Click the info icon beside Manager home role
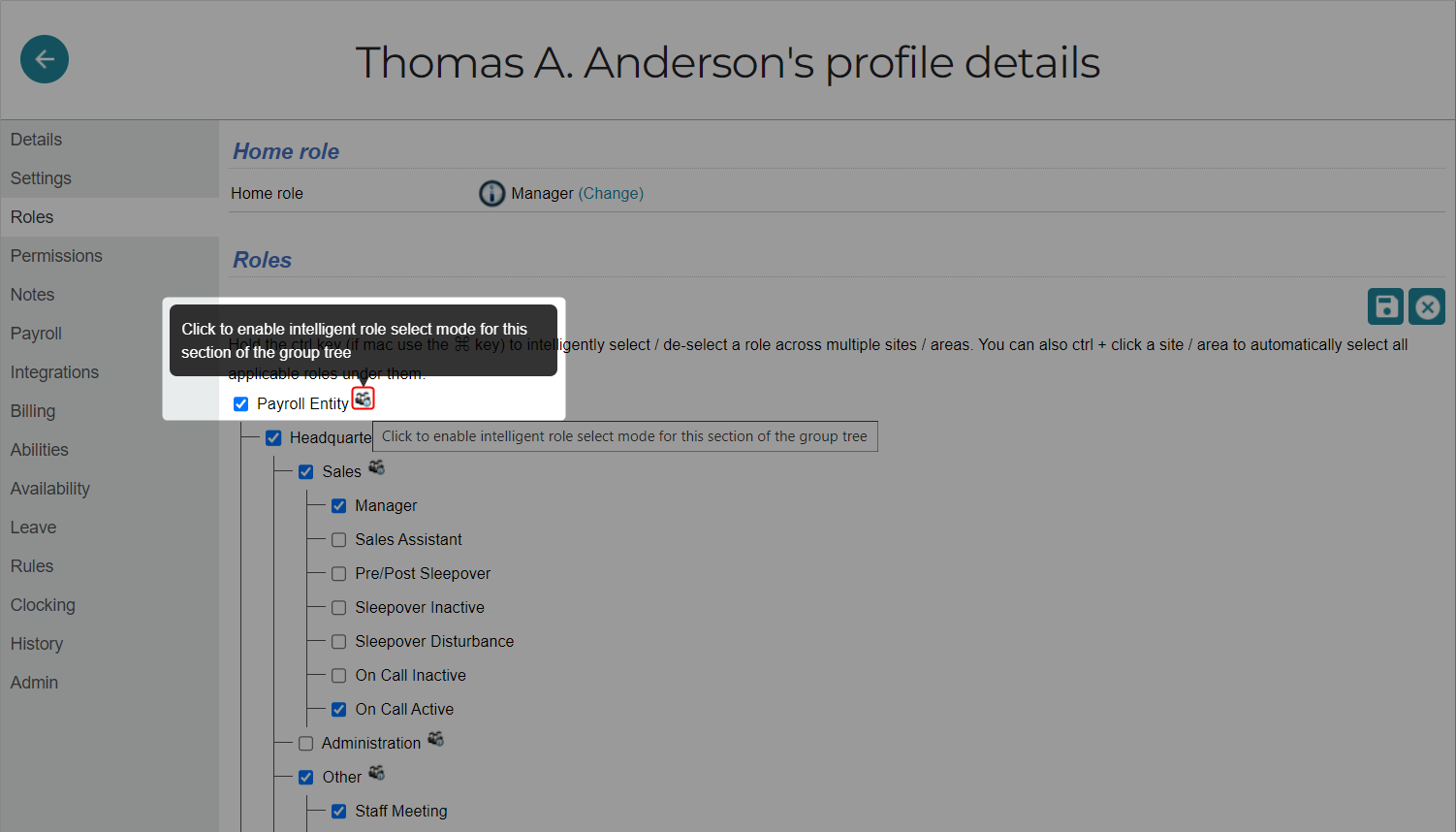This screenshot has height=832, width=1456. click(x=491, y=193)
